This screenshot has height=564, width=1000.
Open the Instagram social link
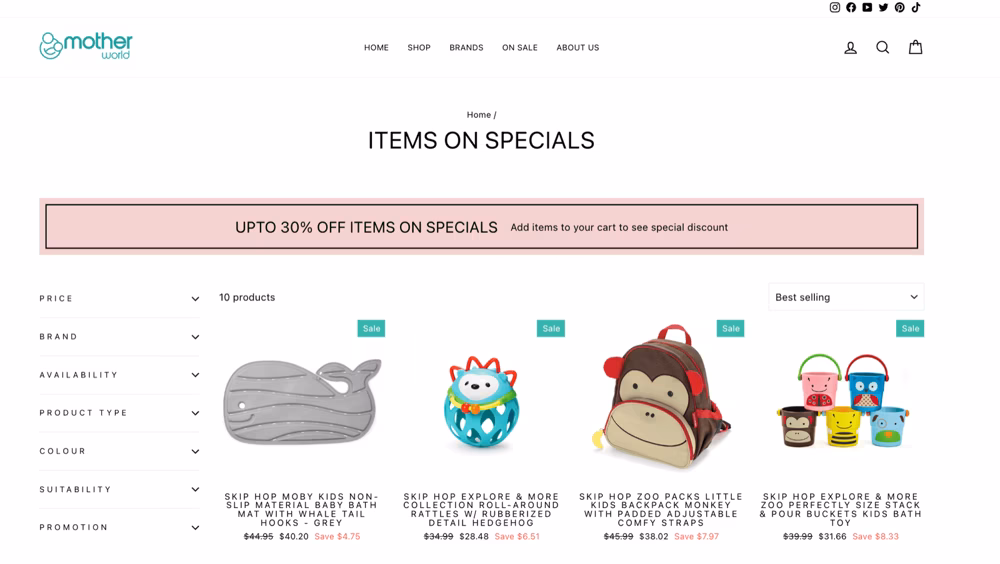(x=834, y=8)
